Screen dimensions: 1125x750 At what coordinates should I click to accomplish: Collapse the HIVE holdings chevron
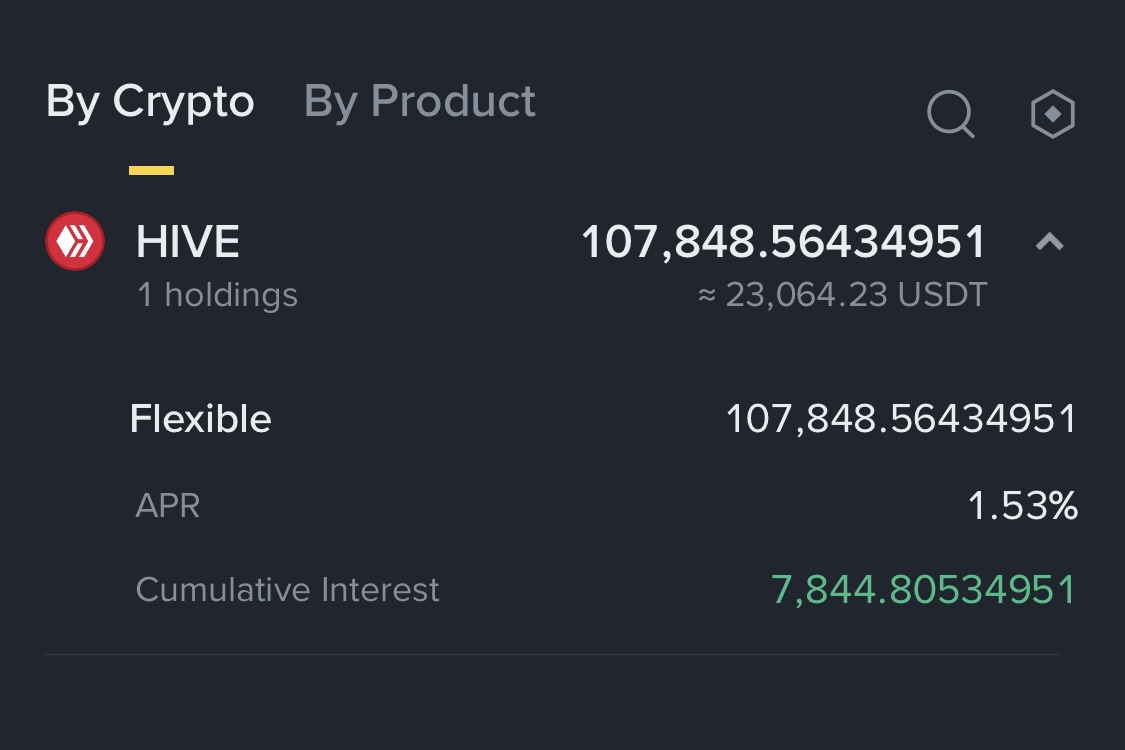1050,242
